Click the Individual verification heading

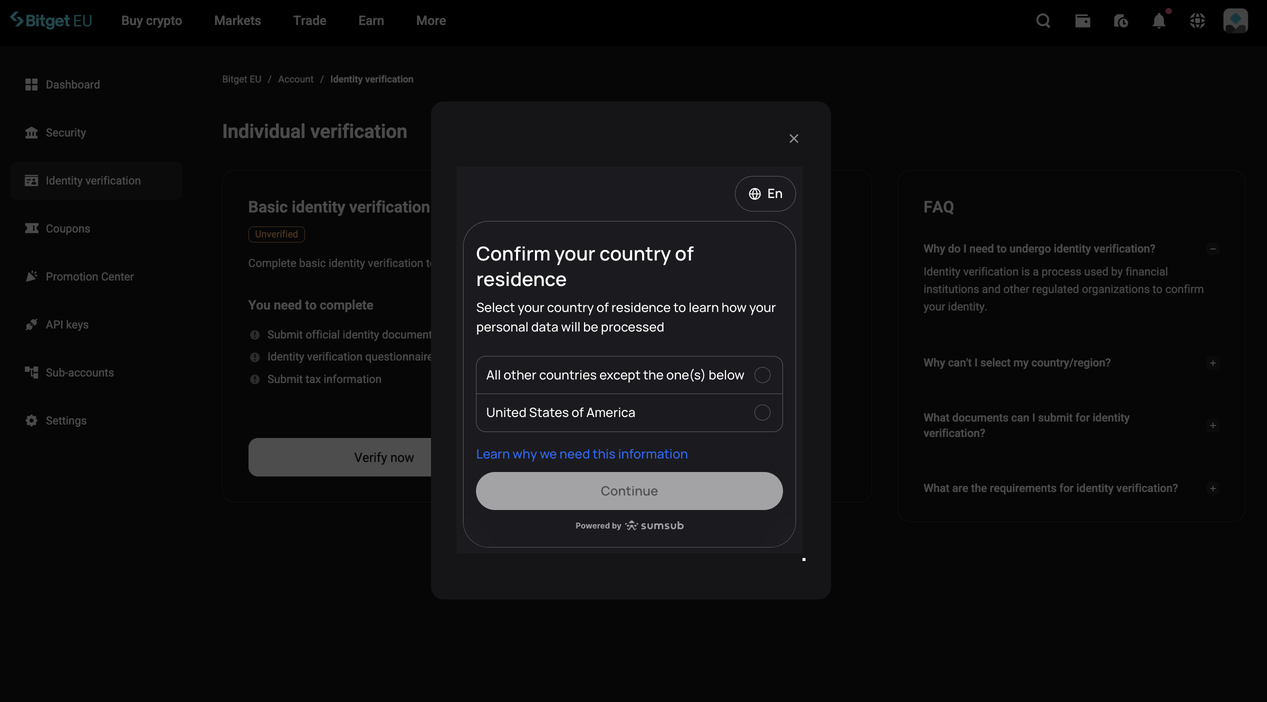(x=314, y=131)
